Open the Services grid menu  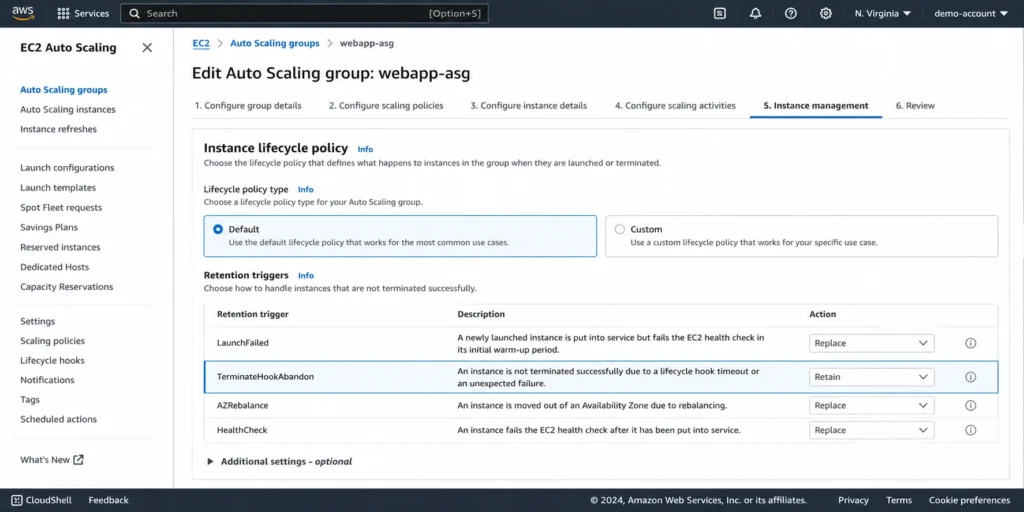83,14
